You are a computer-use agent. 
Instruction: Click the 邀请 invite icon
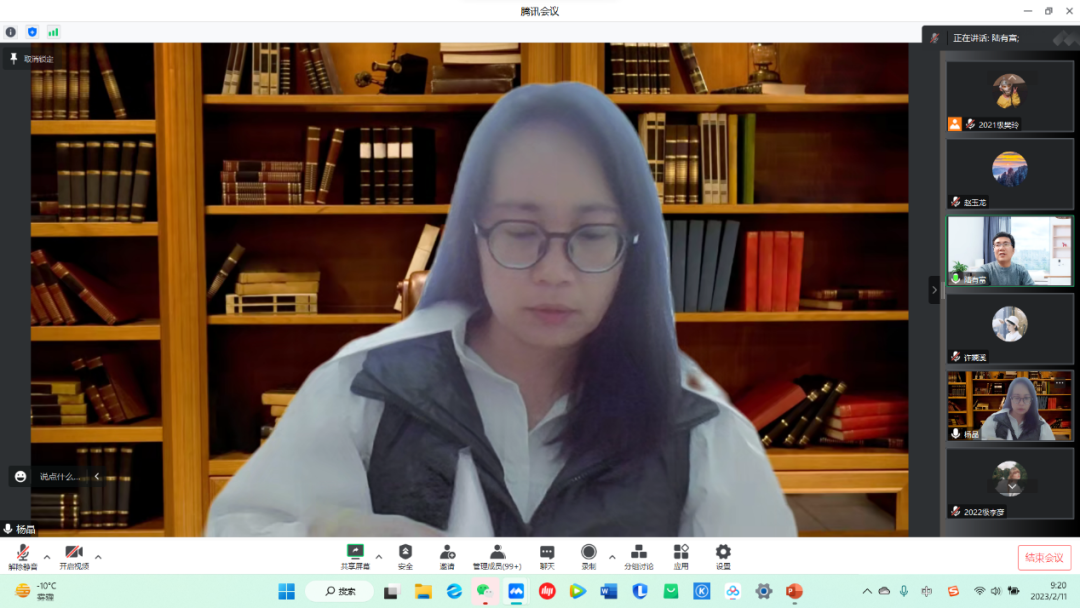pyautogui.click(x=447, y=556)
